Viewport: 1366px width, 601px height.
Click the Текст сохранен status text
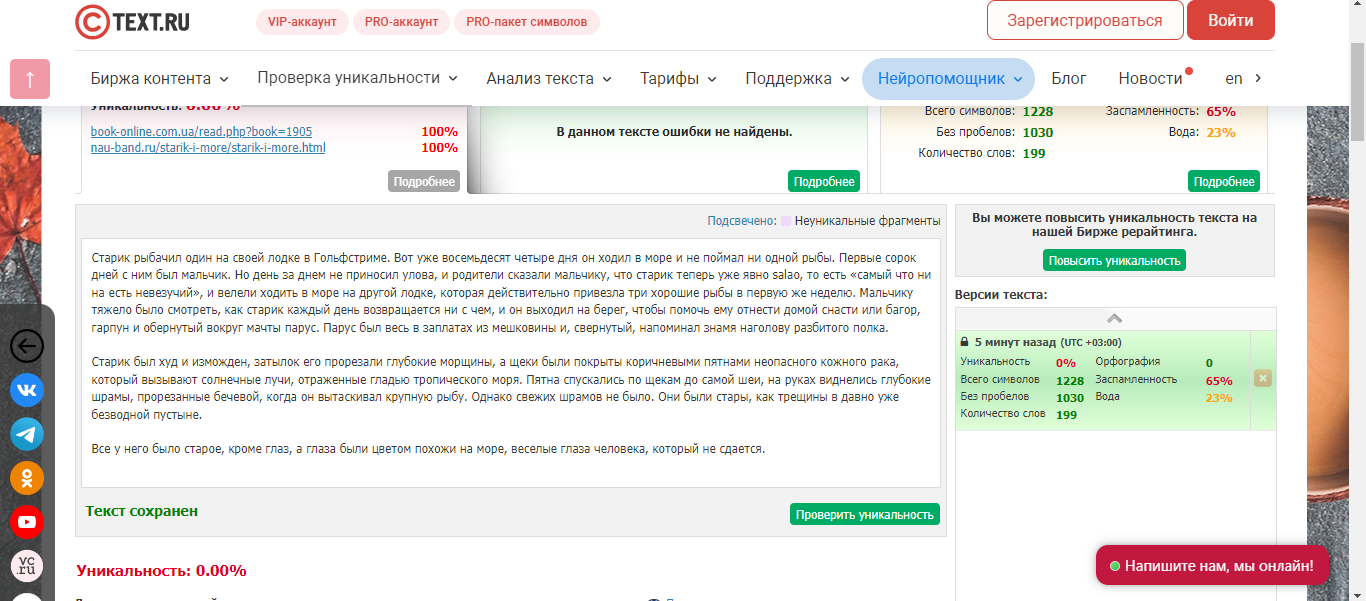click(142, 511)
